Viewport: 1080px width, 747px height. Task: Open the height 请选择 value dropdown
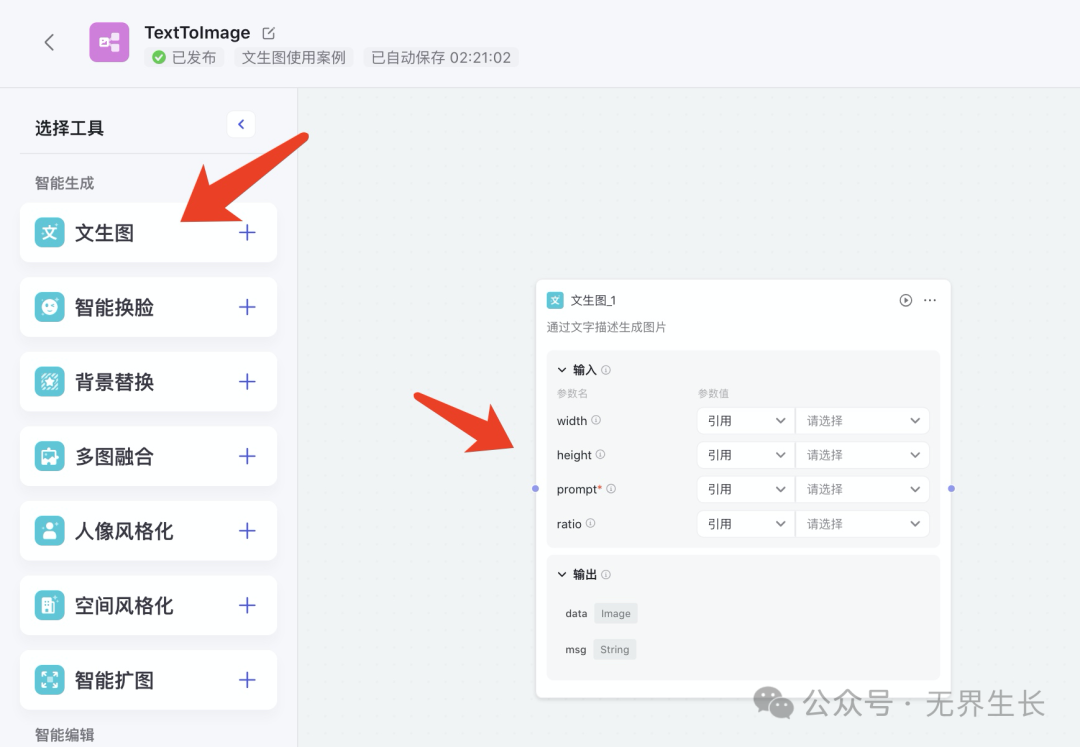(862, 455)
